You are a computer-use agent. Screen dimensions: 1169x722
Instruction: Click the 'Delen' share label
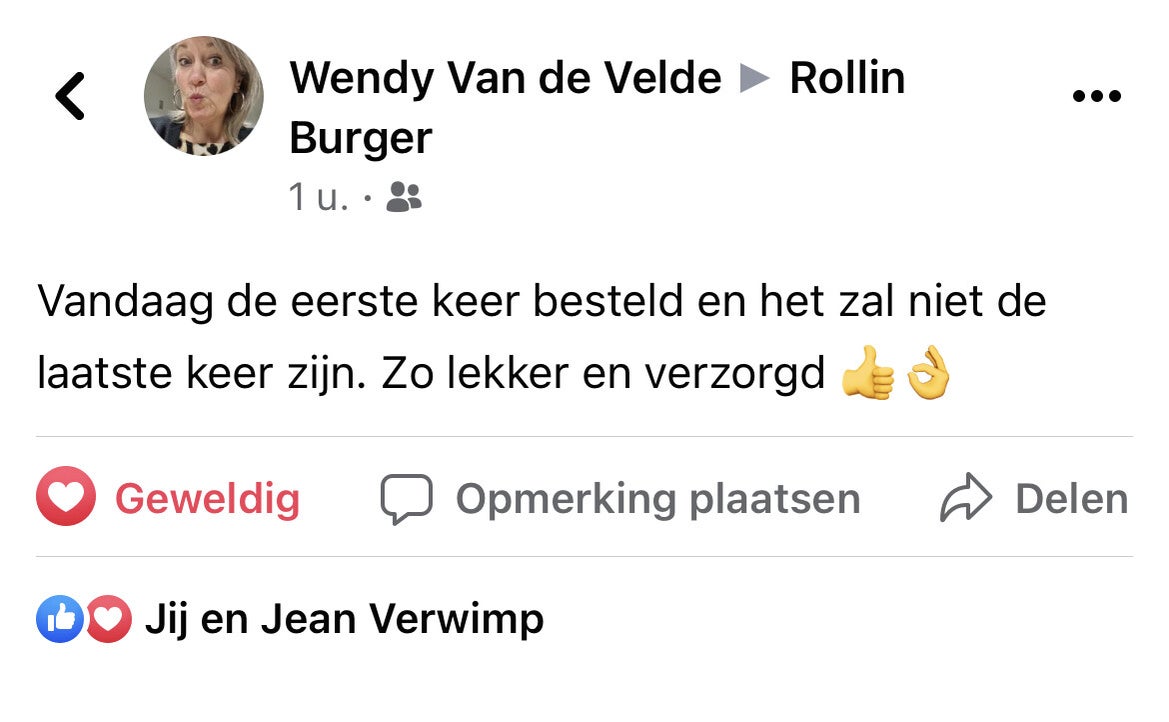(x=1071, y=498)
